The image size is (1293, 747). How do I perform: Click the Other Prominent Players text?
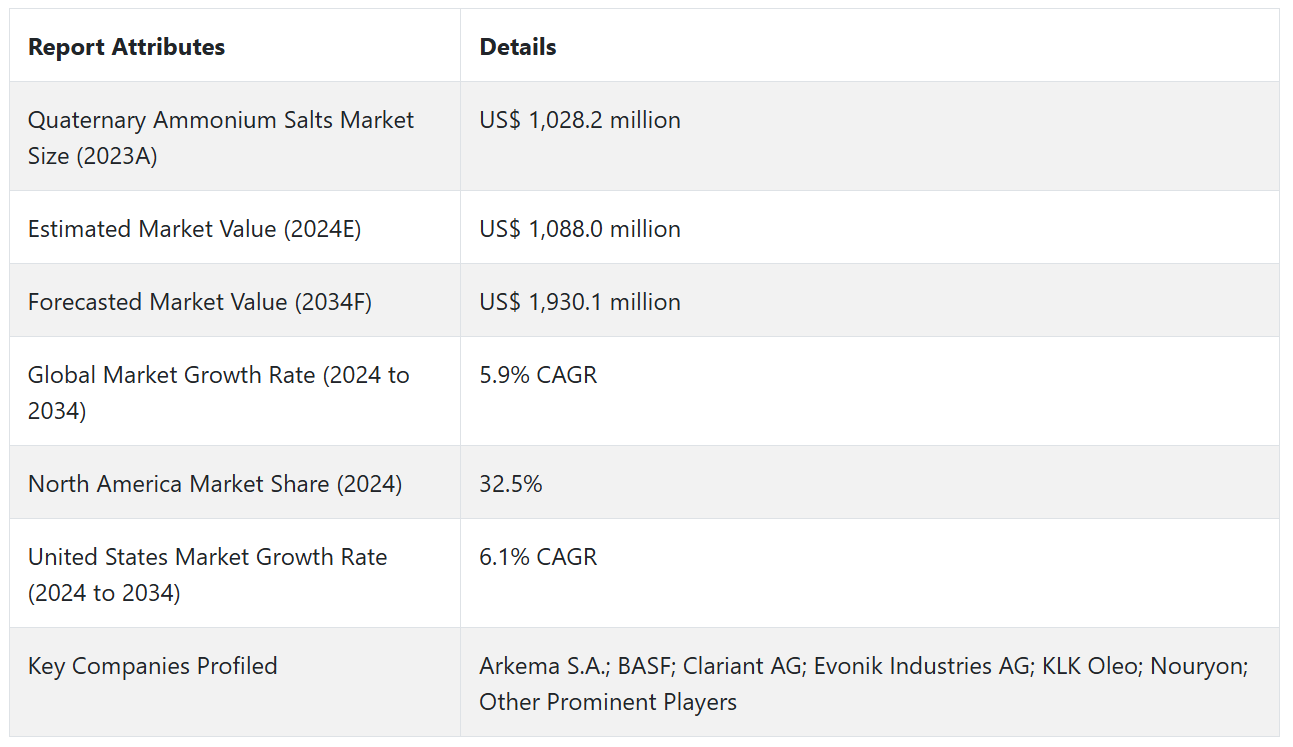click(x=608, y=702)
